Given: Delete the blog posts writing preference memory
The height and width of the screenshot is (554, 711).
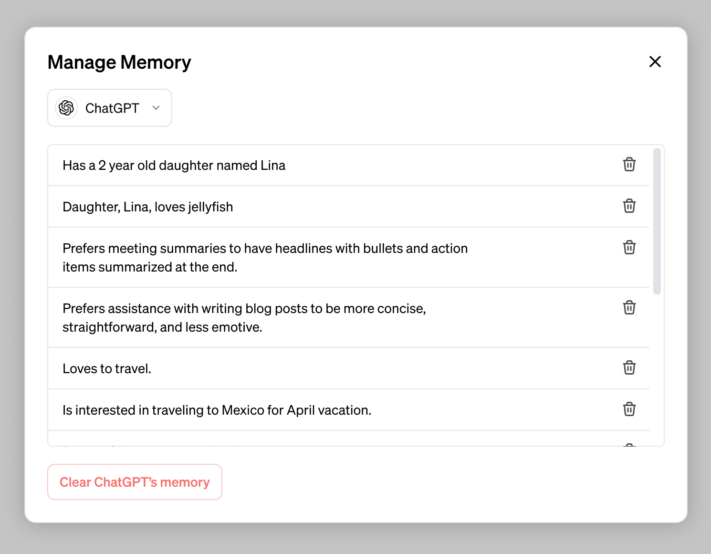Looking at the screenshot, I should 629,307.
